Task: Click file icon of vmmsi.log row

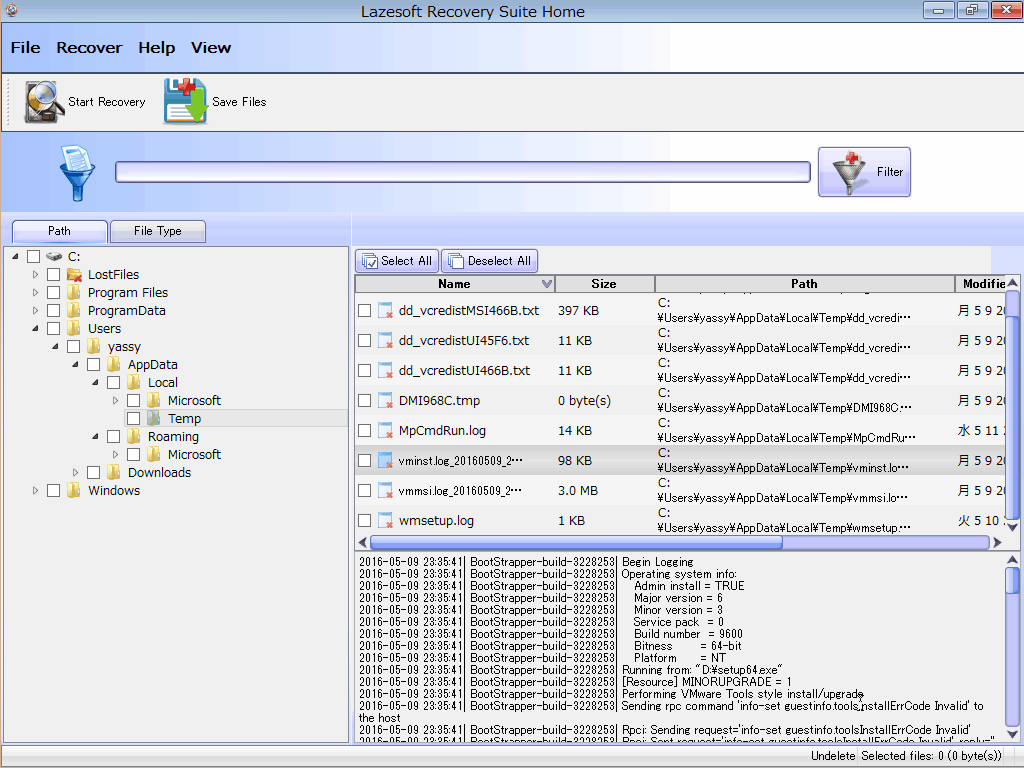Action: pos(385,491)
